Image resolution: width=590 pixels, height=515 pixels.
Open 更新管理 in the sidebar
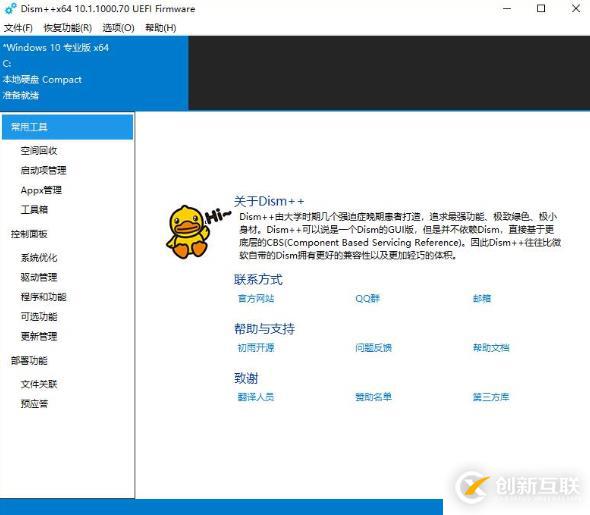[x=39, y=336]
